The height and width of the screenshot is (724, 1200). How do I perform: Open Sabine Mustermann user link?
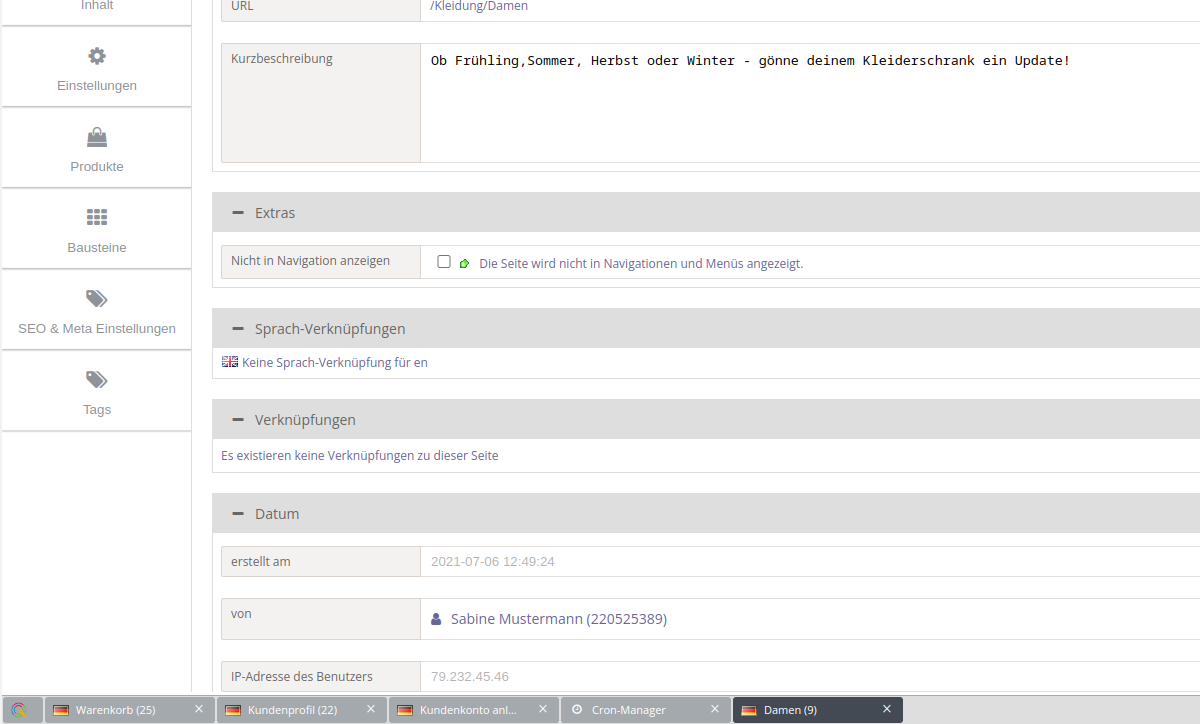558,620
